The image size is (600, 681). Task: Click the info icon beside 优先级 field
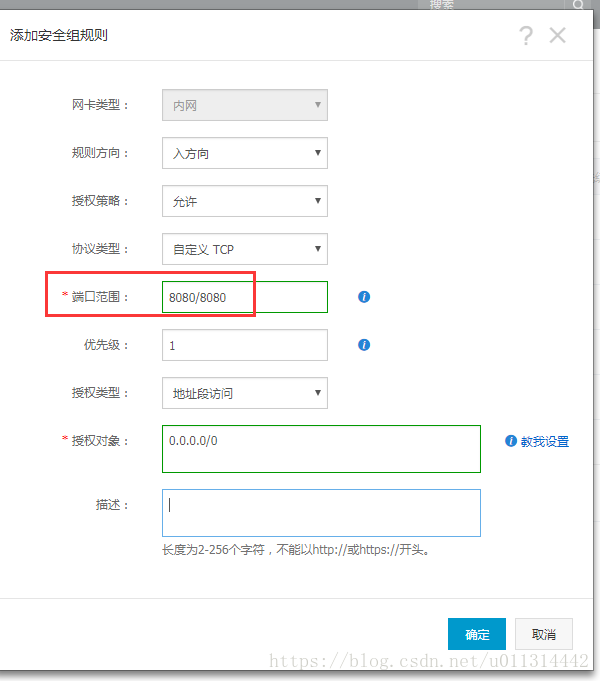coord(364,345)
